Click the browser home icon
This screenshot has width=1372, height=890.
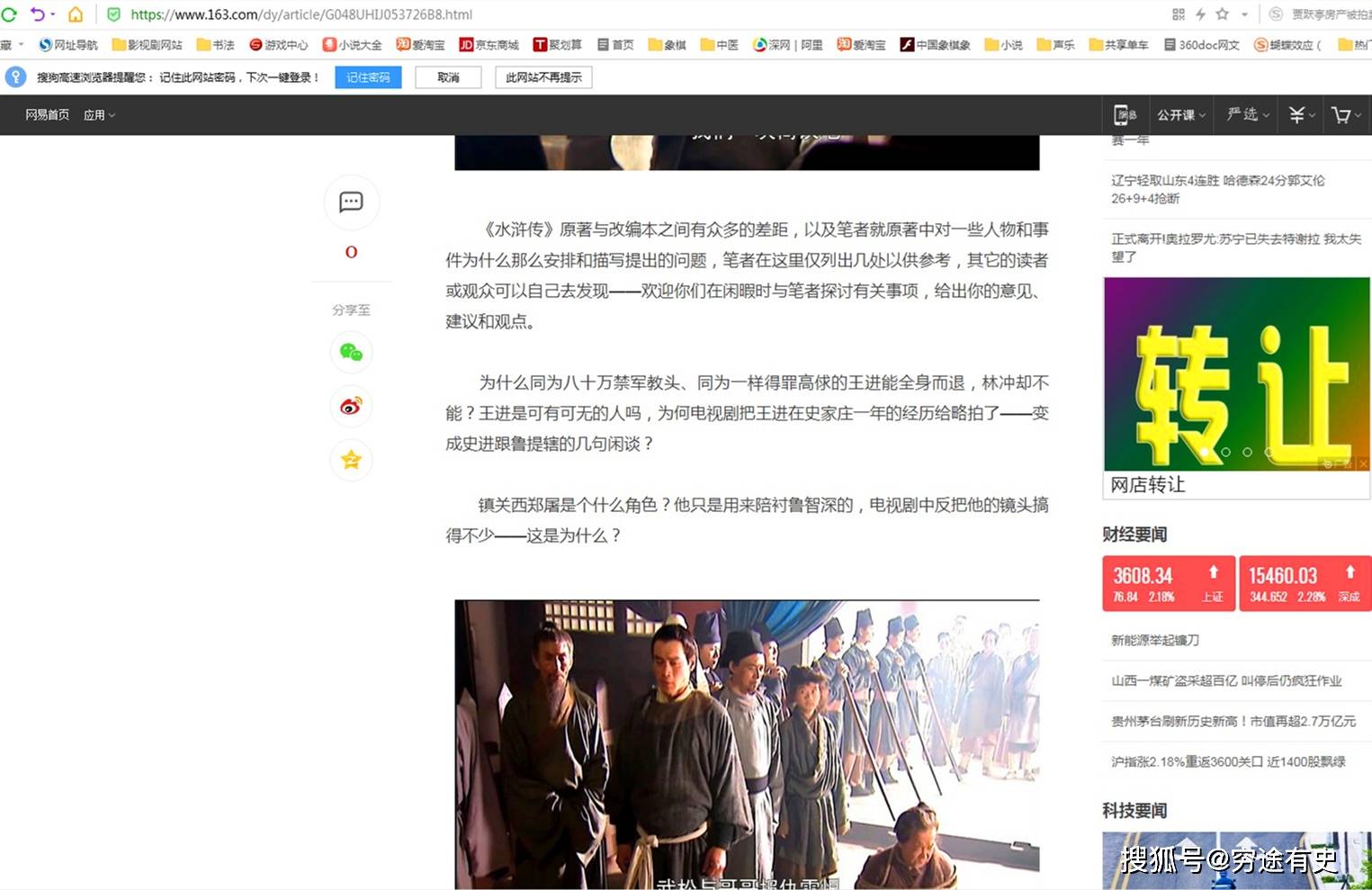76,14
